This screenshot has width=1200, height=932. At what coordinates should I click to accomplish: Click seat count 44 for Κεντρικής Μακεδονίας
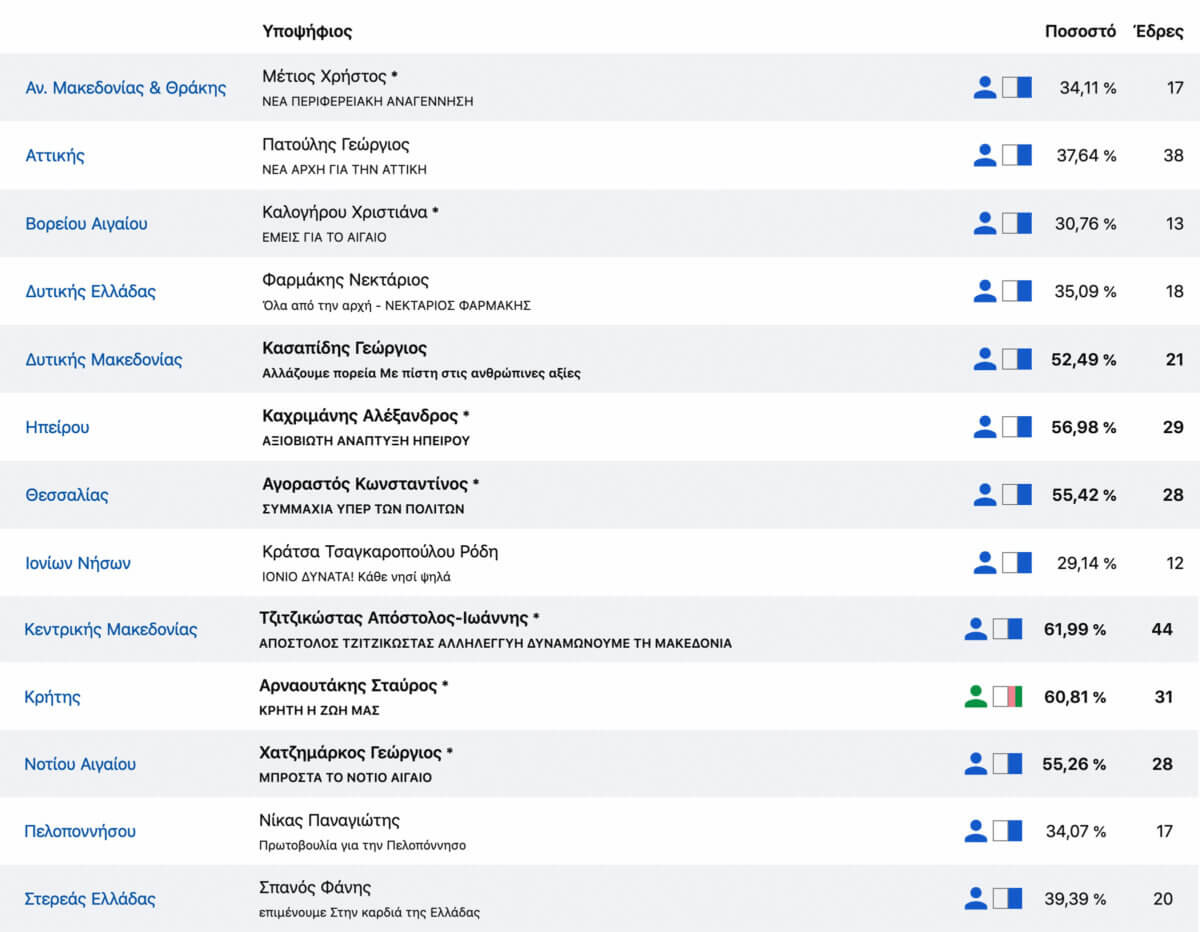click(x=1162, y=630)
